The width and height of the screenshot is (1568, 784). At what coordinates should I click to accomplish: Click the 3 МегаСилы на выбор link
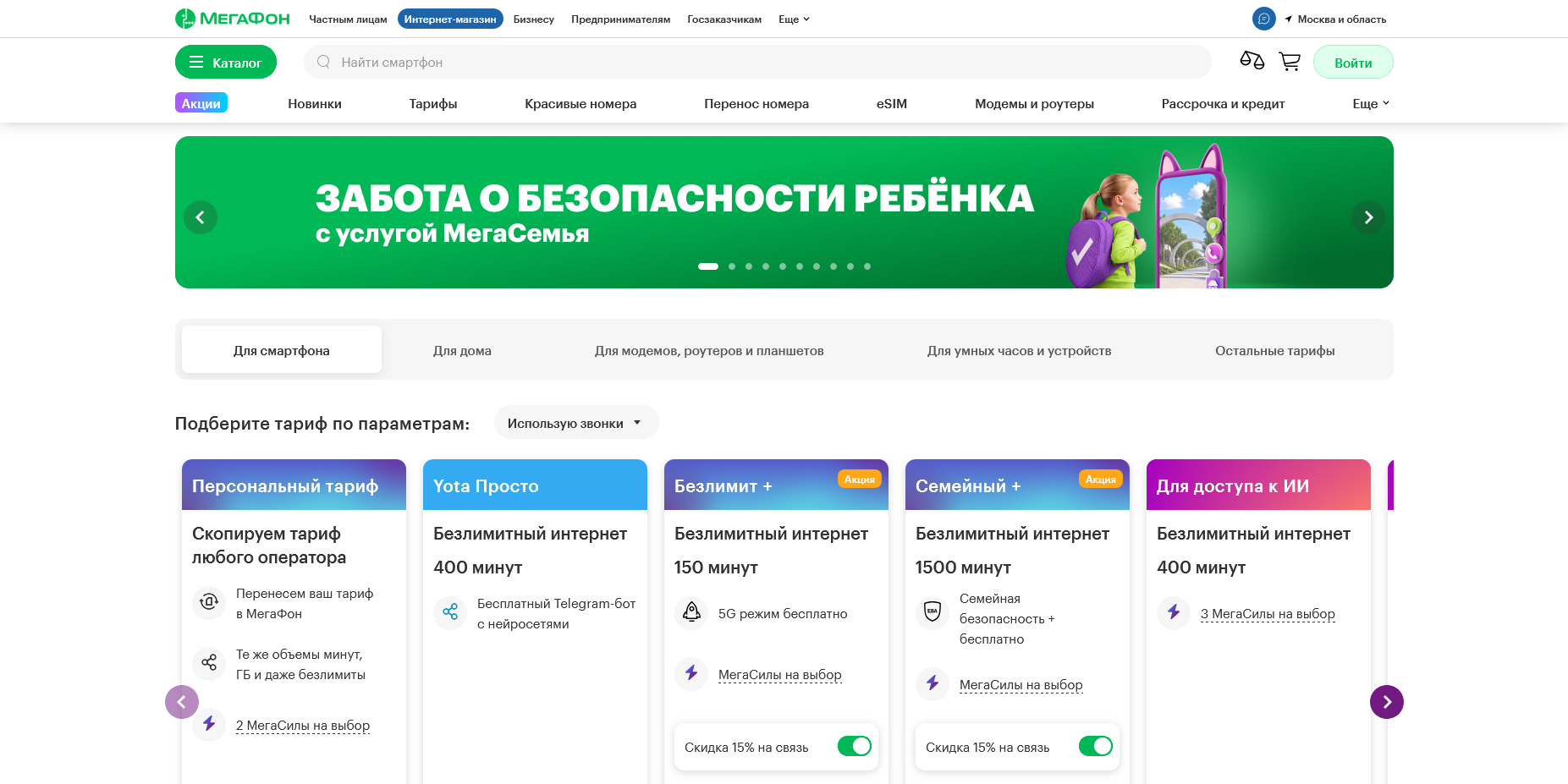pyautogui.click(x=1268, y=614)
